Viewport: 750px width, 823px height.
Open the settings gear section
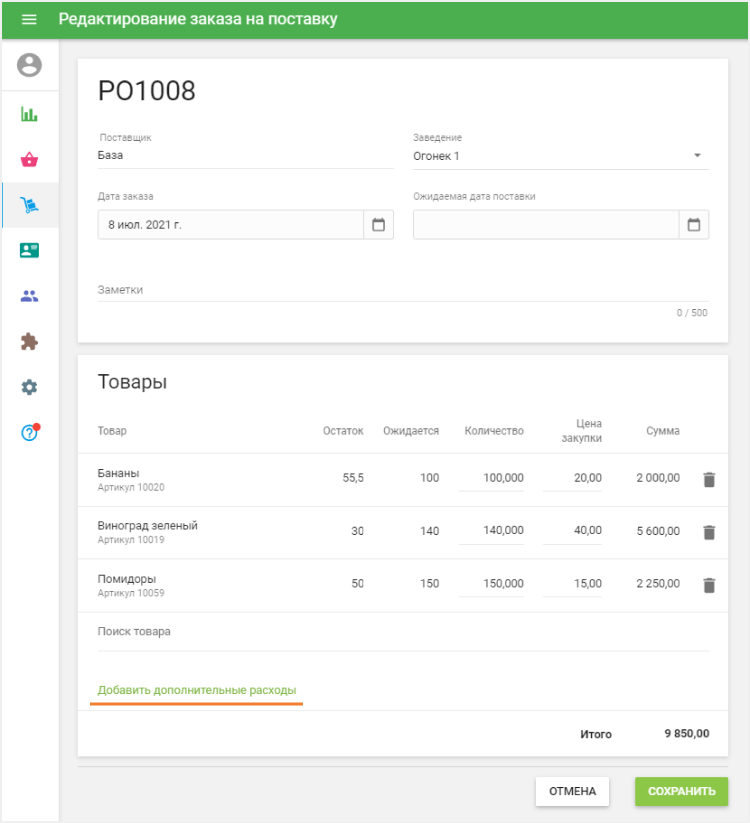tap(30, 387)
